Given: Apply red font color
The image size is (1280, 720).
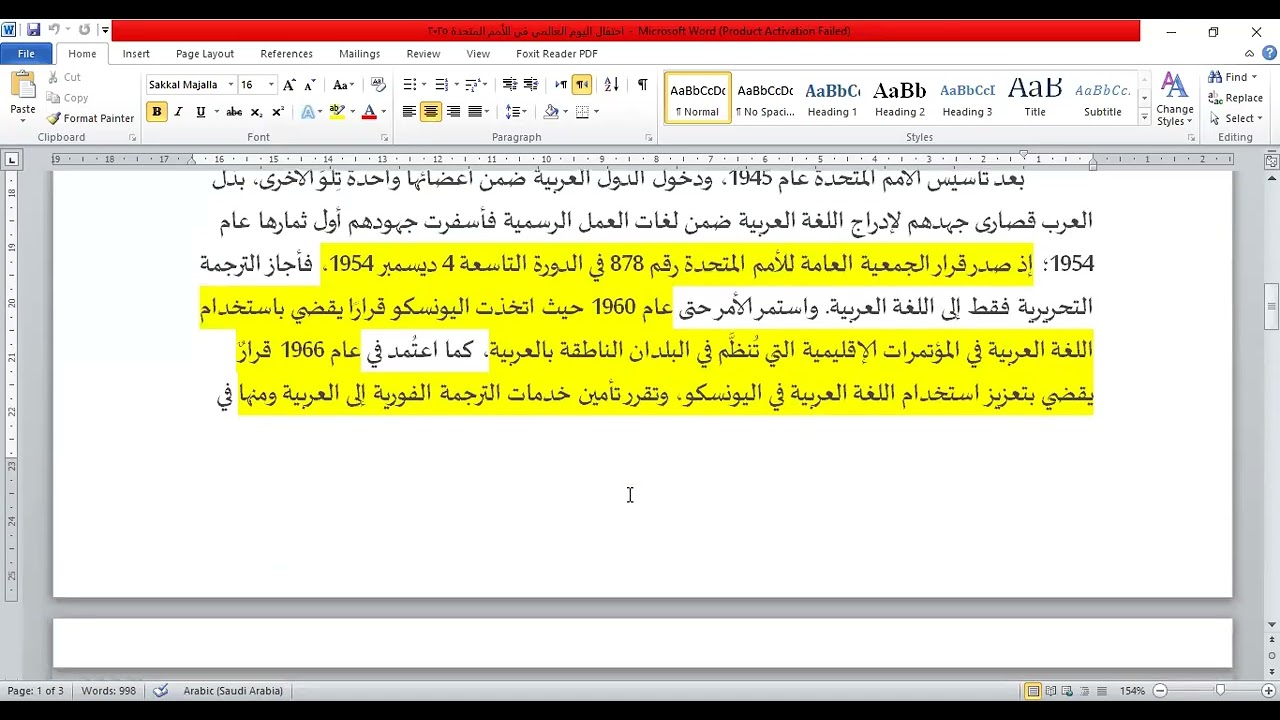Looking at the screenshot, I should [369, 112].
